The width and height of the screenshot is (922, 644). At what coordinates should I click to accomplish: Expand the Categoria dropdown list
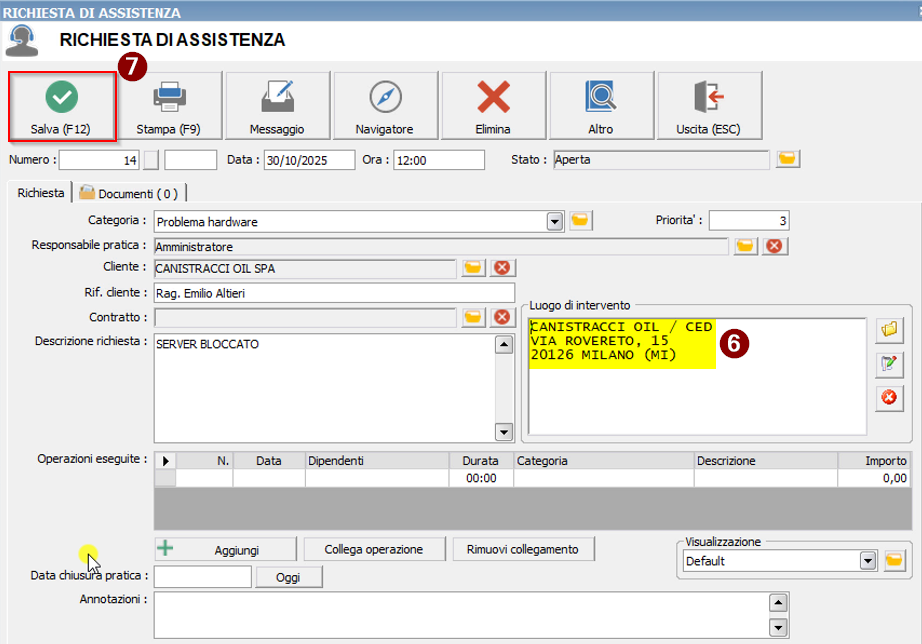click(555, 222)
